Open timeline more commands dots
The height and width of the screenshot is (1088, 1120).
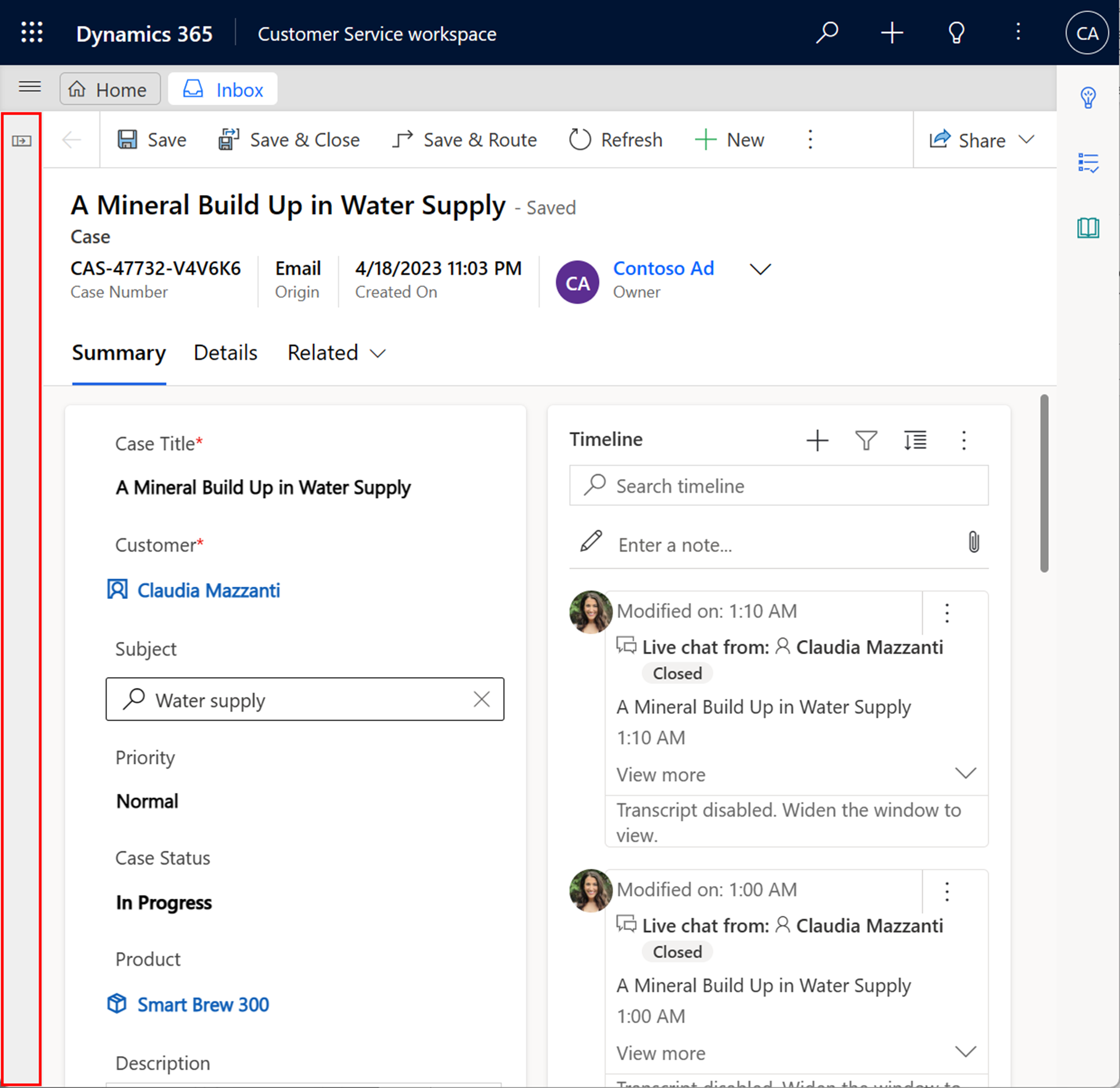coord(963,440)
